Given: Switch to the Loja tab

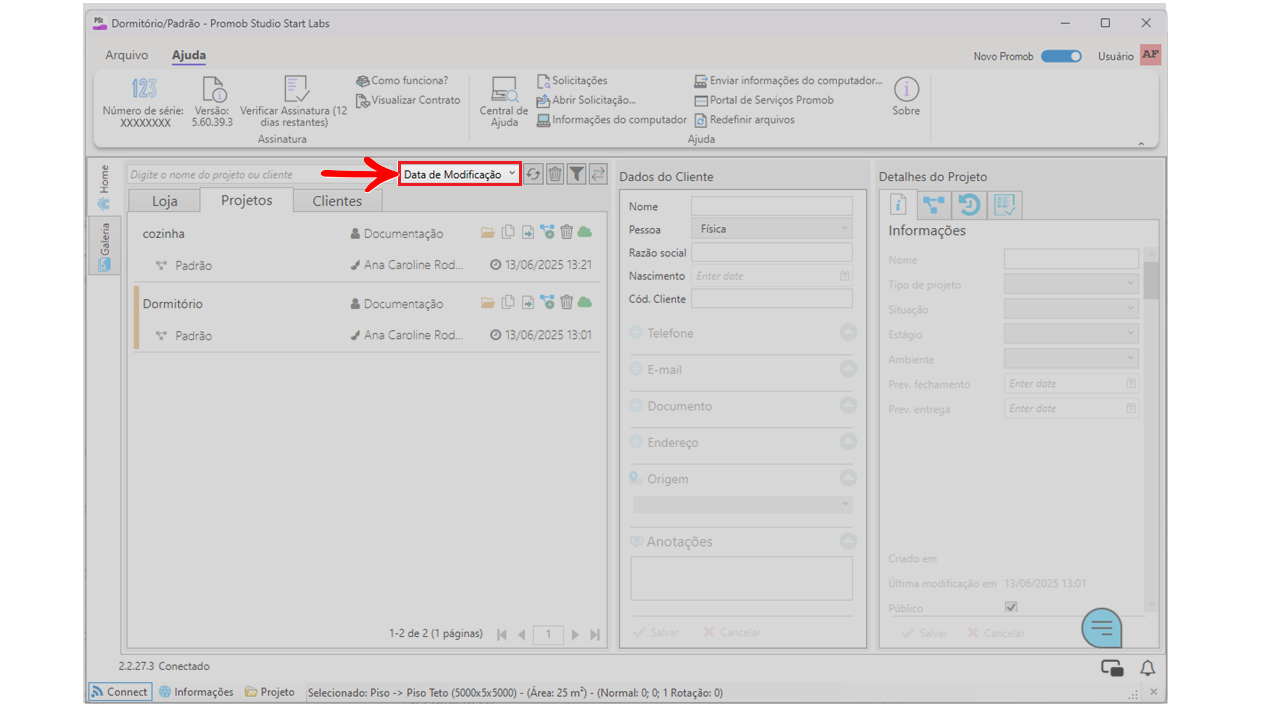Looking at the screenshot, I should click(x=165, y=201).
